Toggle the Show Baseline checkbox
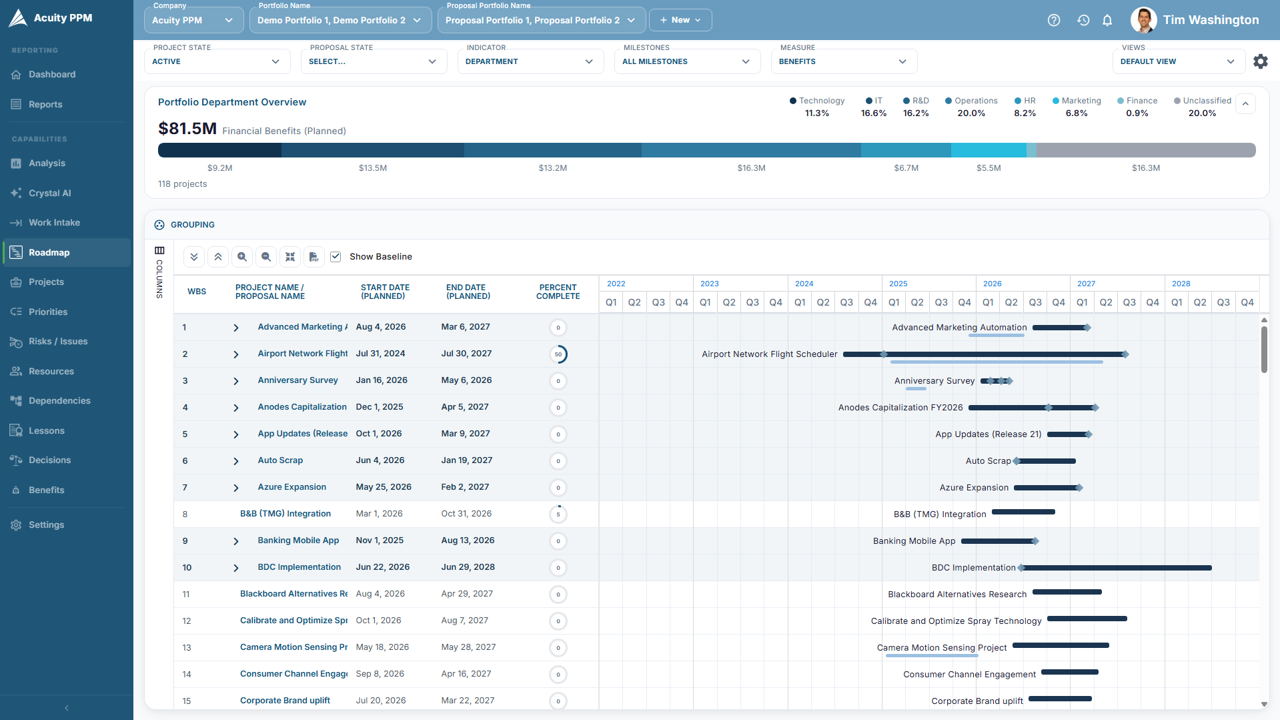Screen dimensions: 1280x720 tap(336, 257)
